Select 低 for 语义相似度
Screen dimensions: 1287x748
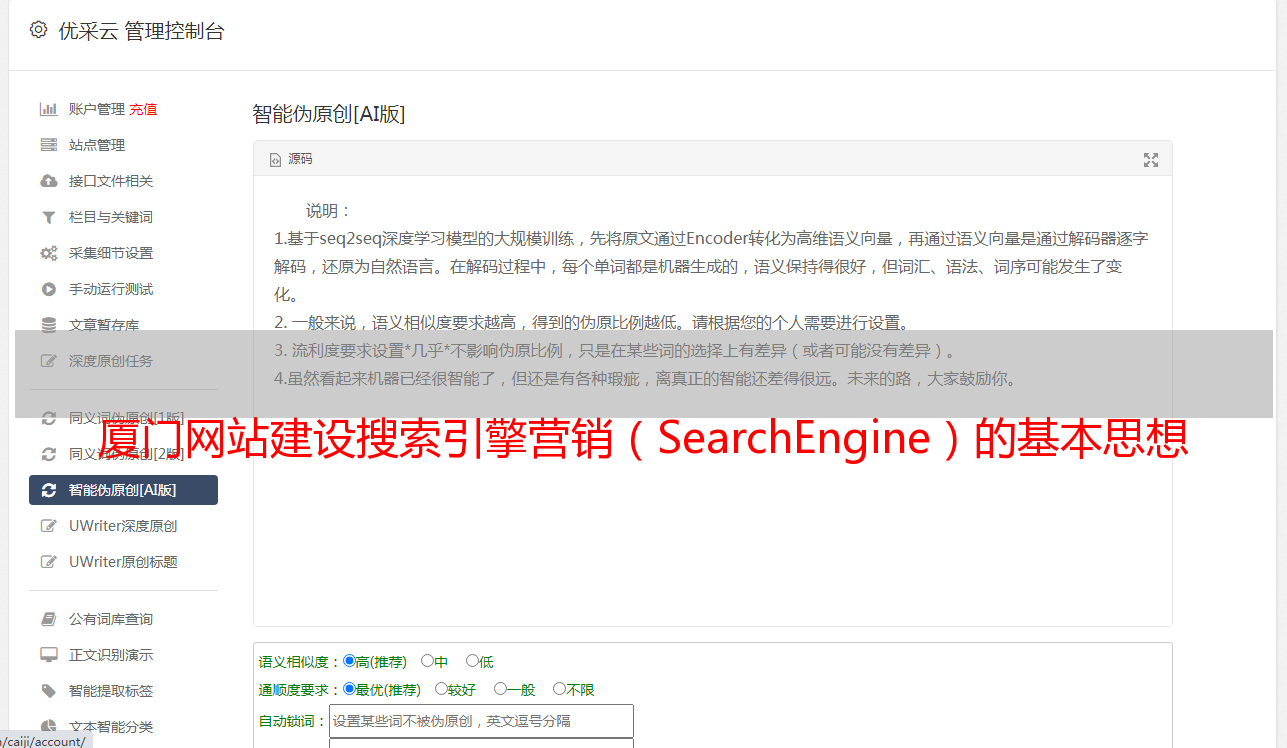[472, 661]
